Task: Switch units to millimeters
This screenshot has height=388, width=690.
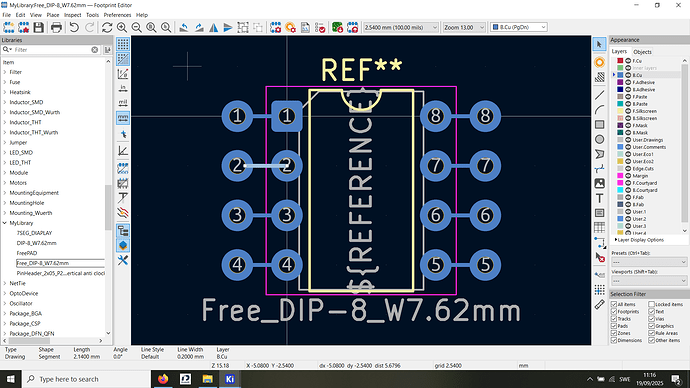Action: 123,118
